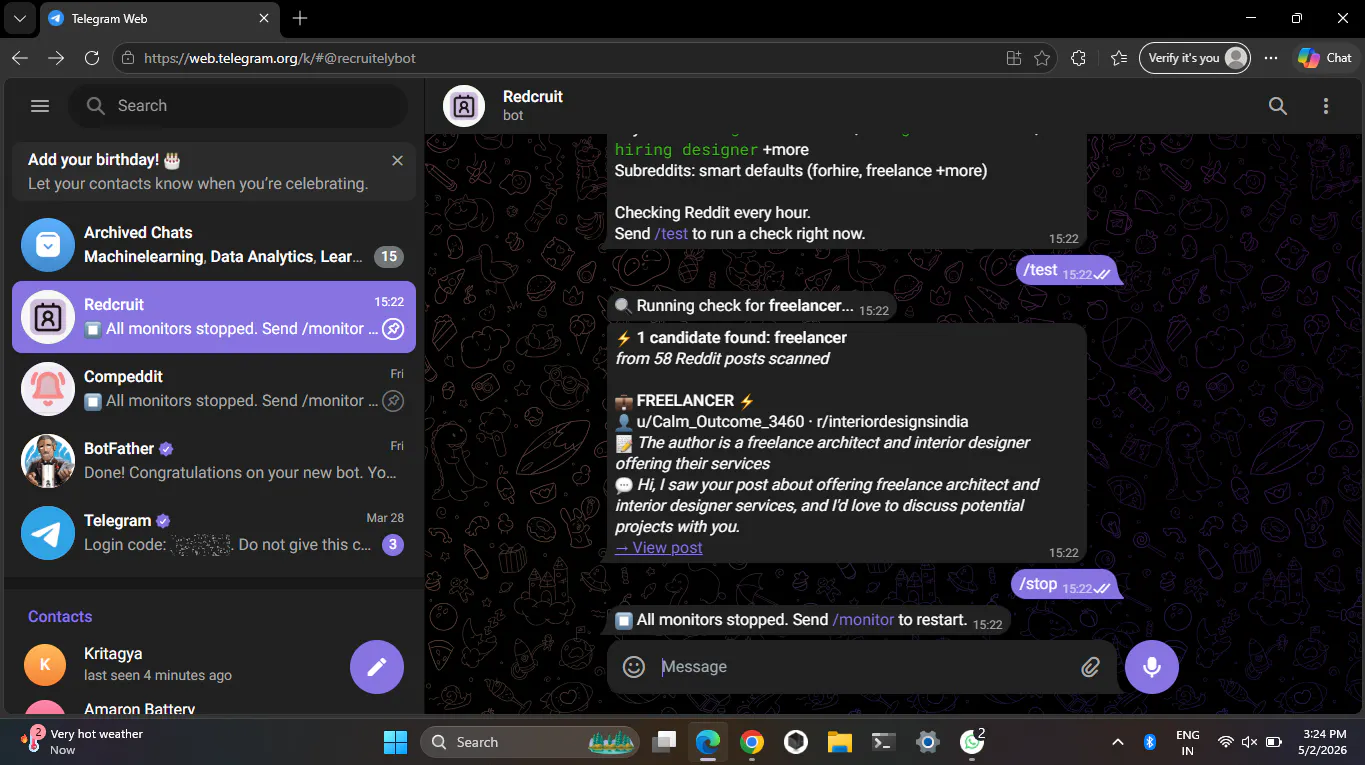
Task: Dismiss the Add your birthday banner
Action: (x=397, y=160)
